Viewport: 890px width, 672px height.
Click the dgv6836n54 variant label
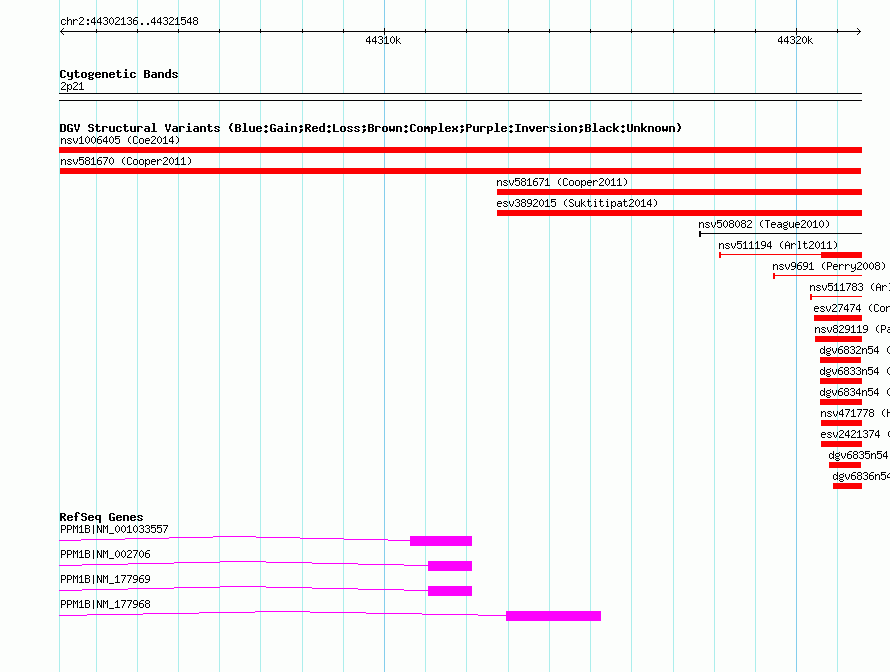tap(861, 476)
